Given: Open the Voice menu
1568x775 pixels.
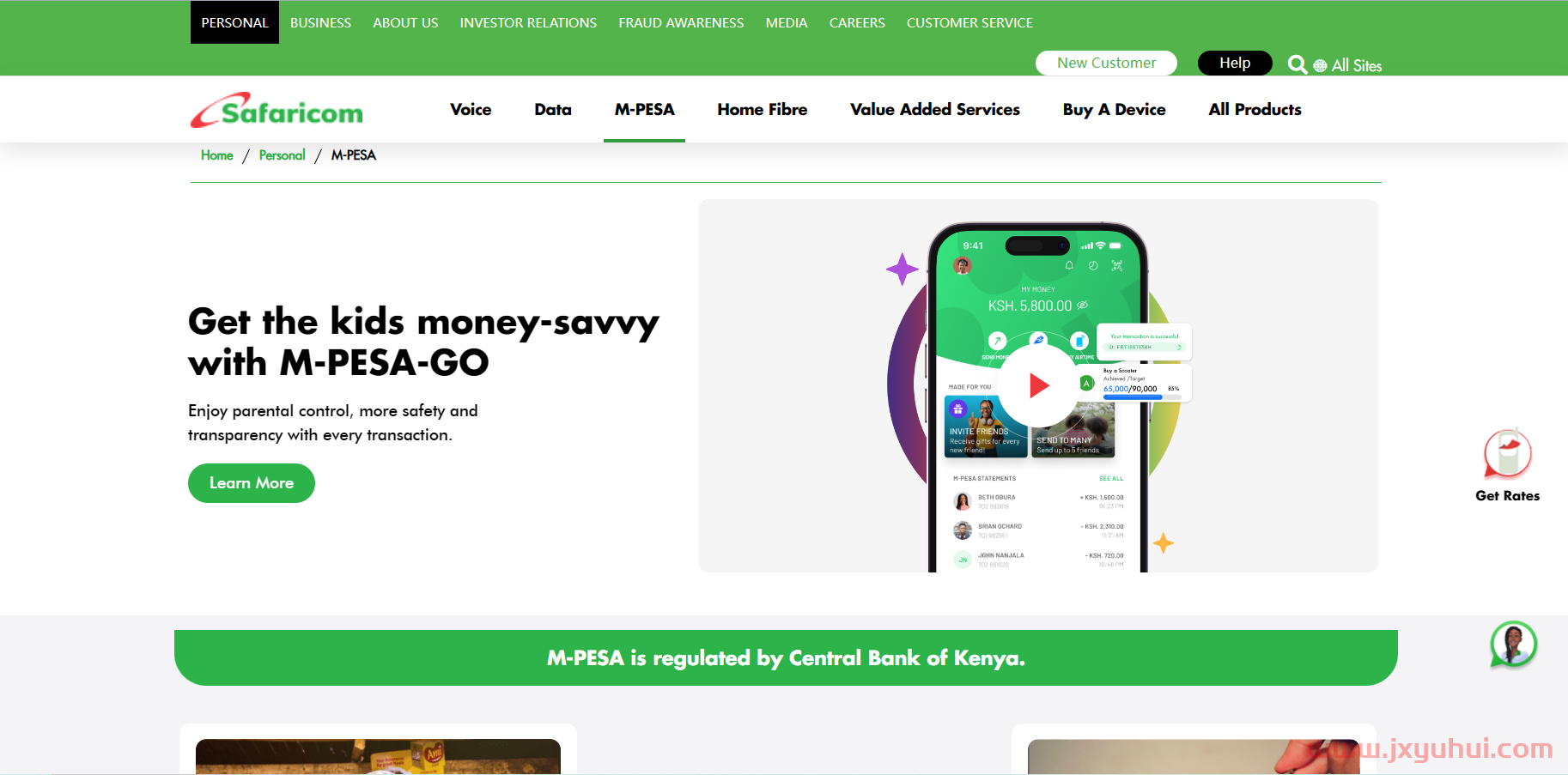Looking at the screenshot, I should tap(471, 109).
